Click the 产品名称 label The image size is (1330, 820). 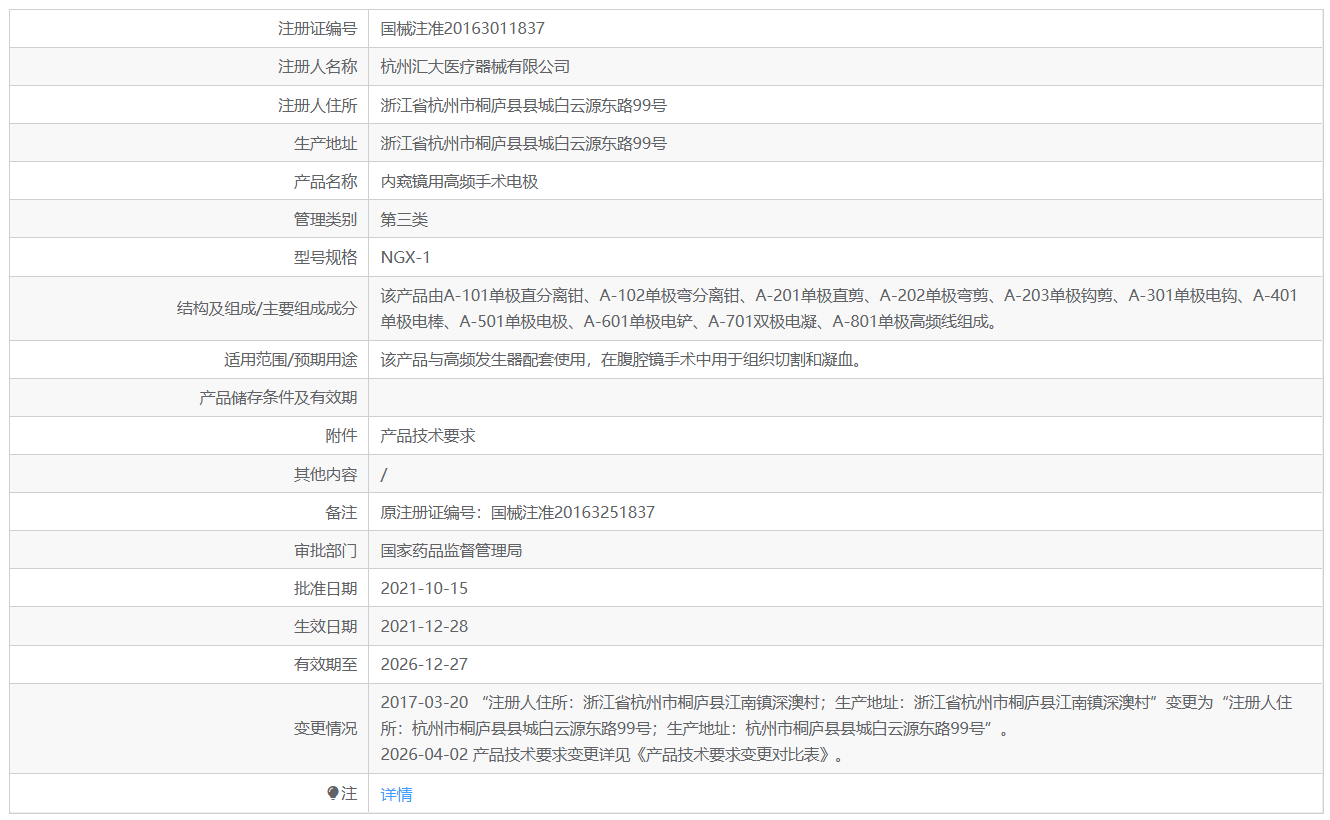[325, 181]
